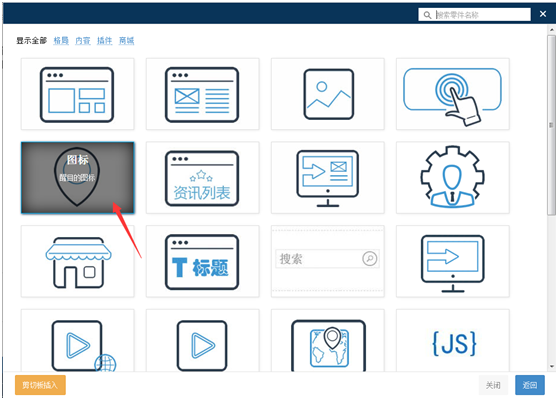Select the gear-and-person member component

(x=453, y=178)
